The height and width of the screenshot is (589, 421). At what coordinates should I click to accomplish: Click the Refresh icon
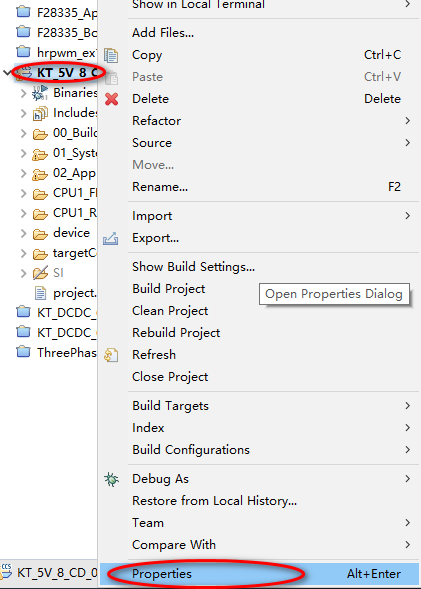pos(111,355)
